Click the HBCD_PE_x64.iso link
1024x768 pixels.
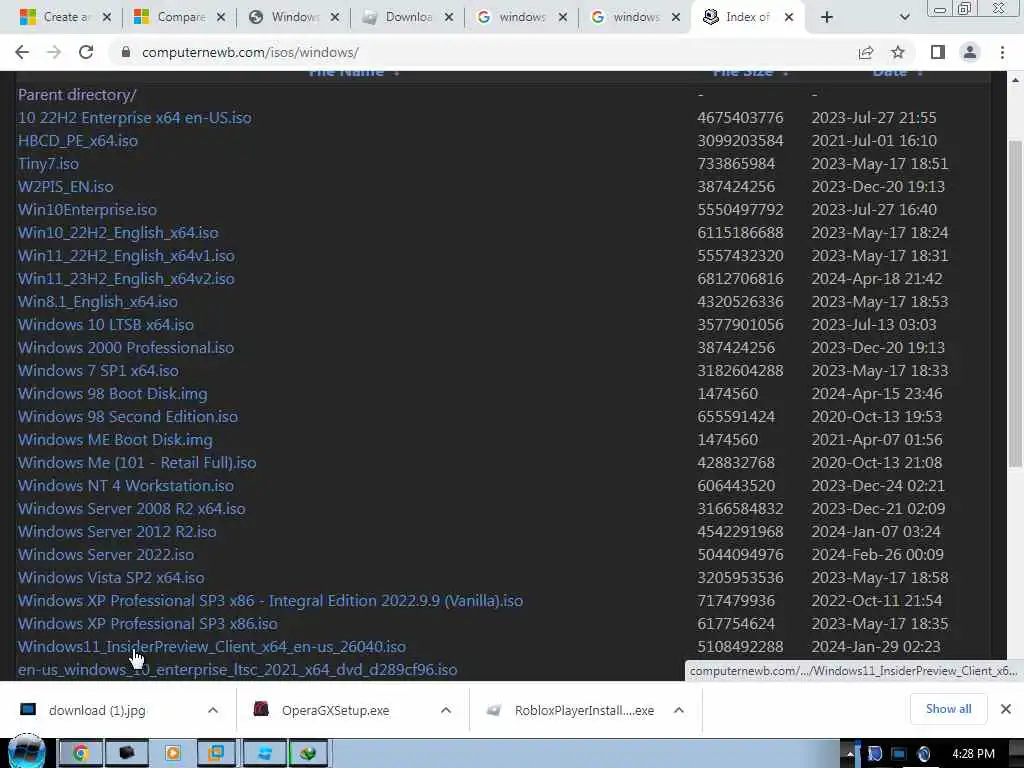click(x=78, y=140)
